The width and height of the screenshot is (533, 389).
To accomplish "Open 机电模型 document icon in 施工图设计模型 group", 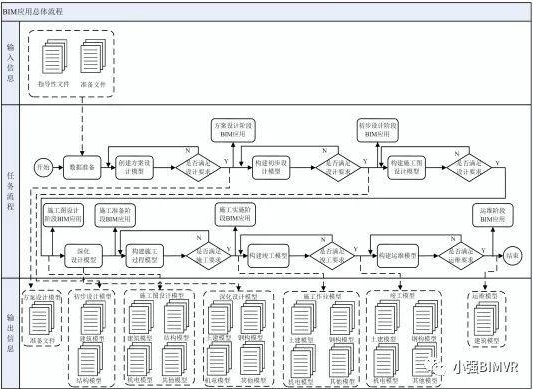I will tap(139, 359).
